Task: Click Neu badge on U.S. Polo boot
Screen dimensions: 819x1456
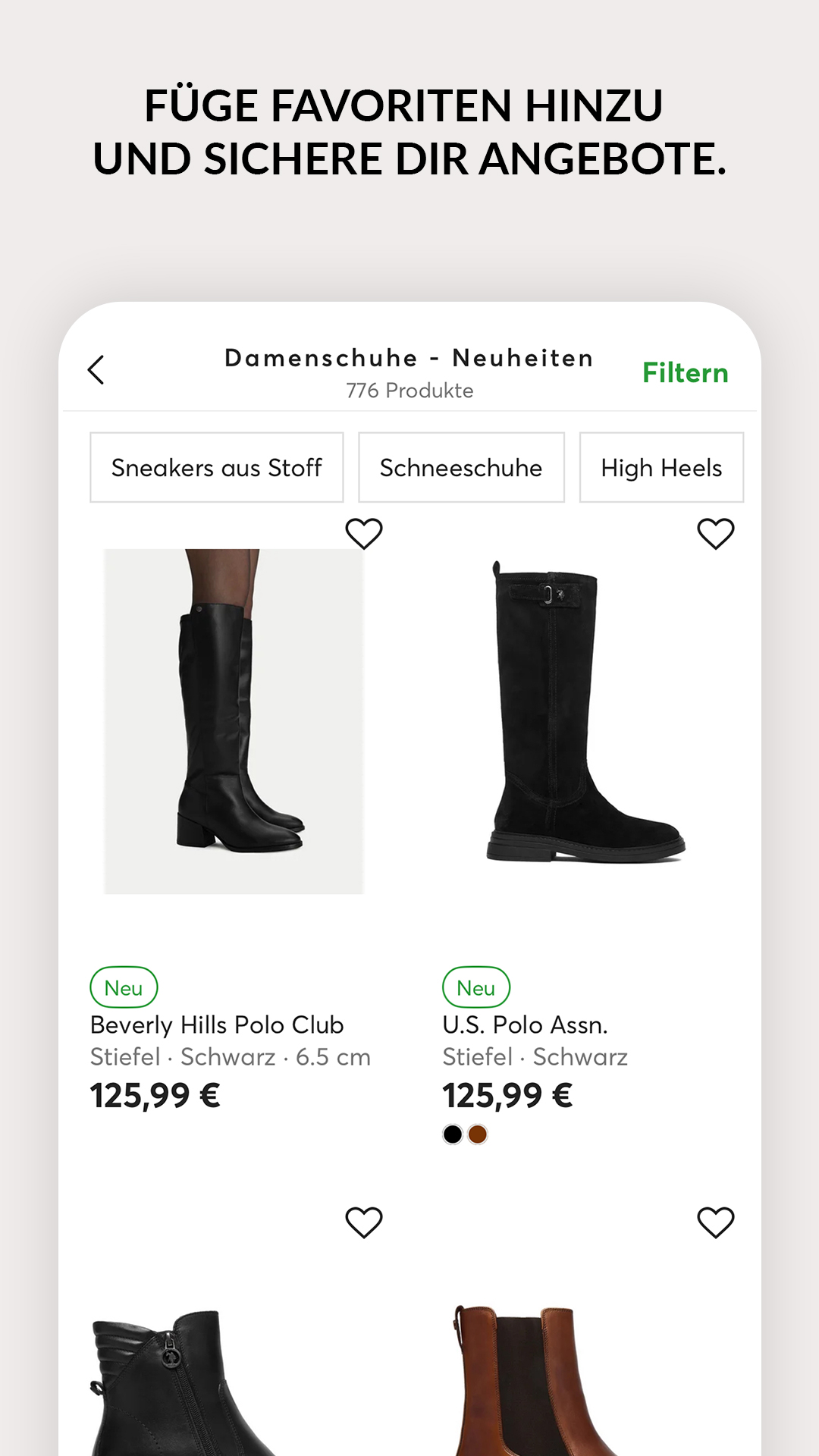Action: pos(476,987)
